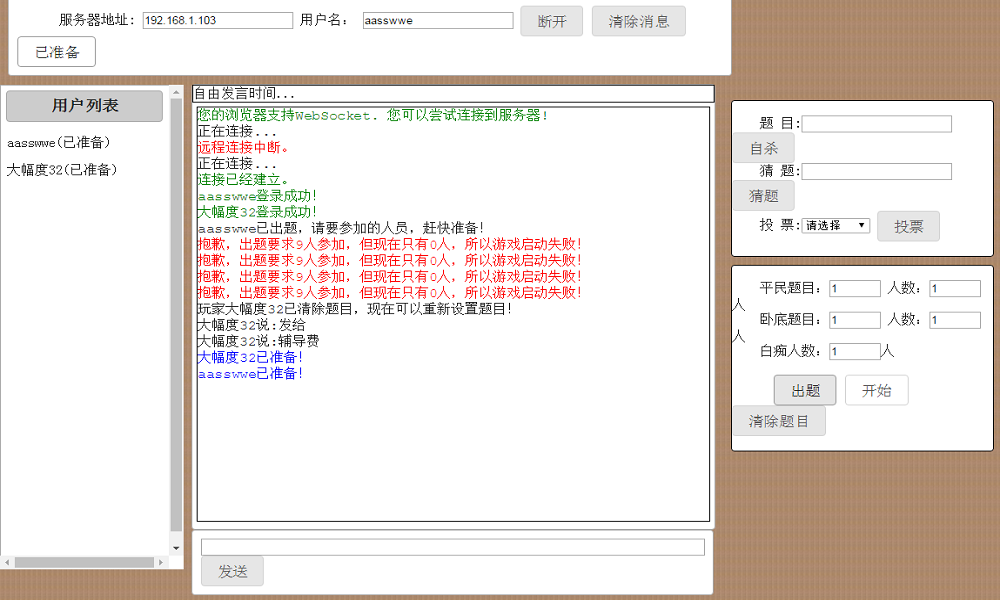Screen dimensions: 1000x600
Task: Focus the chat message input box
Action: tap(453, 547)
